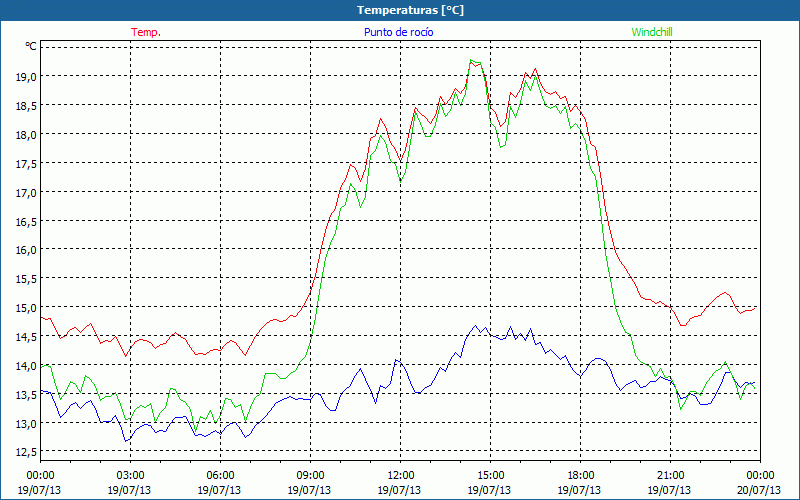Click the 19,0 y-axis value

coord(27,77)
